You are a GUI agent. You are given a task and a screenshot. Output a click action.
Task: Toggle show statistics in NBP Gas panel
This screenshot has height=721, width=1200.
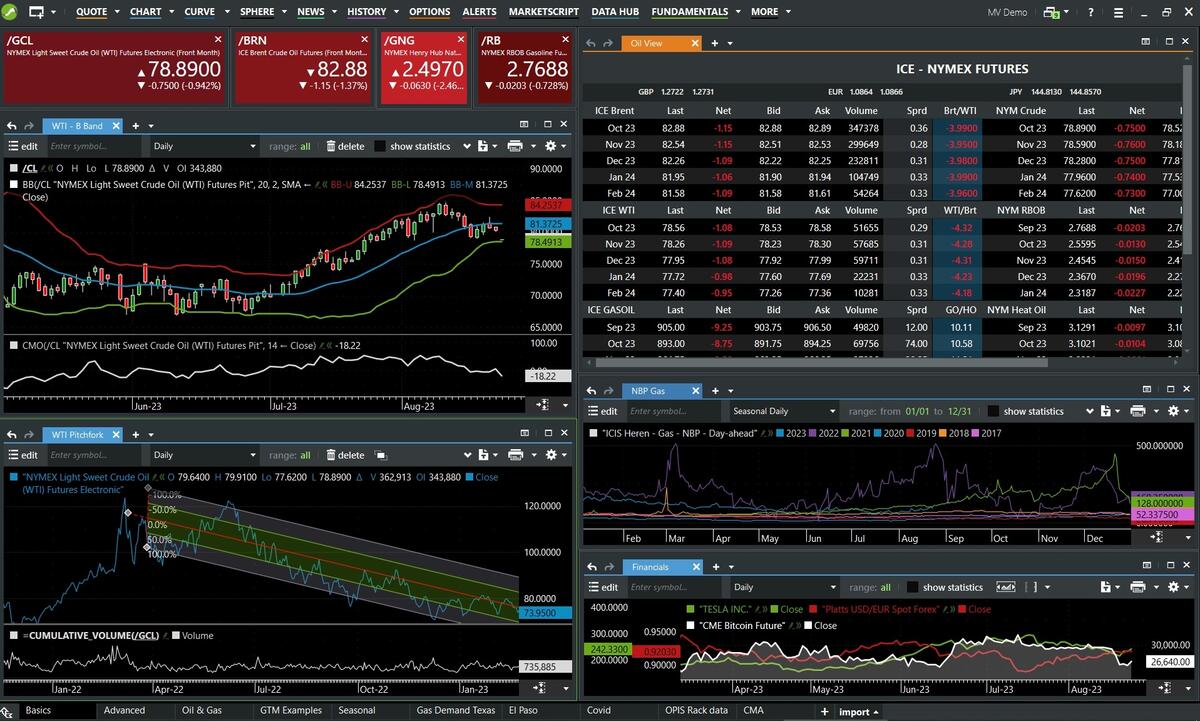coord(994,411)
